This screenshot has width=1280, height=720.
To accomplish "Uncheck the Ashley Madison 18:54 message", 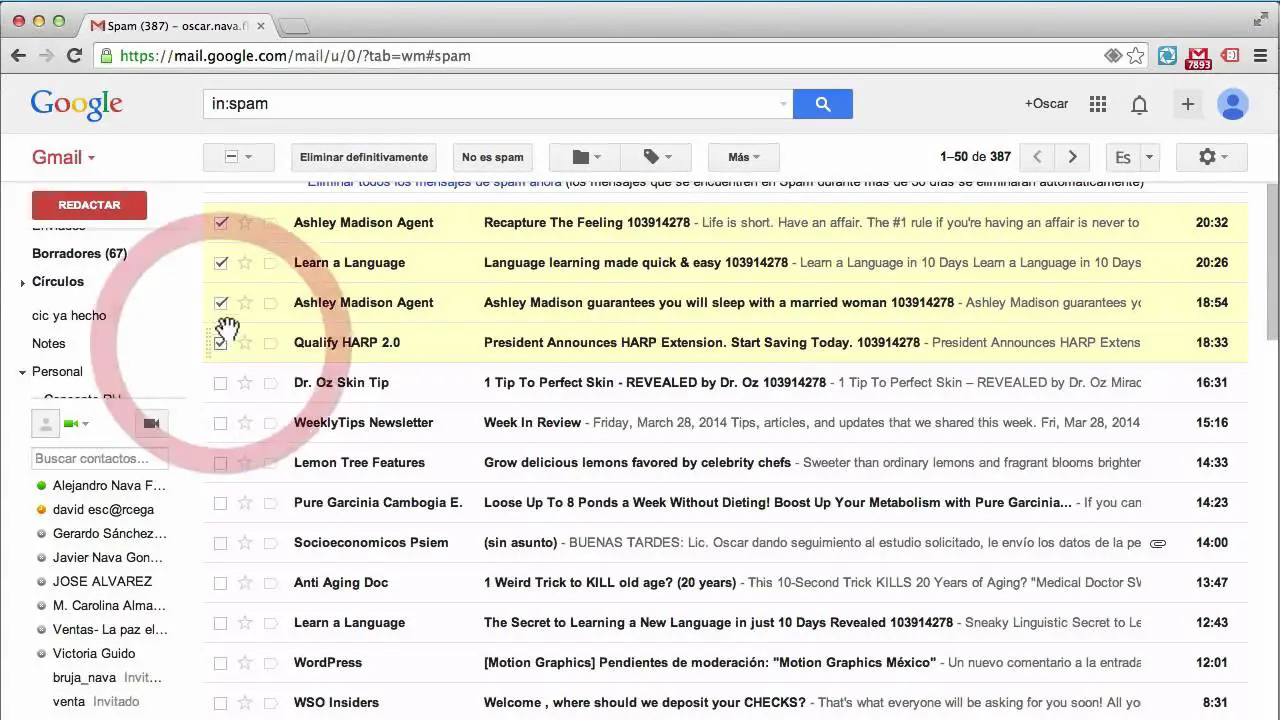I will [220, 303].
